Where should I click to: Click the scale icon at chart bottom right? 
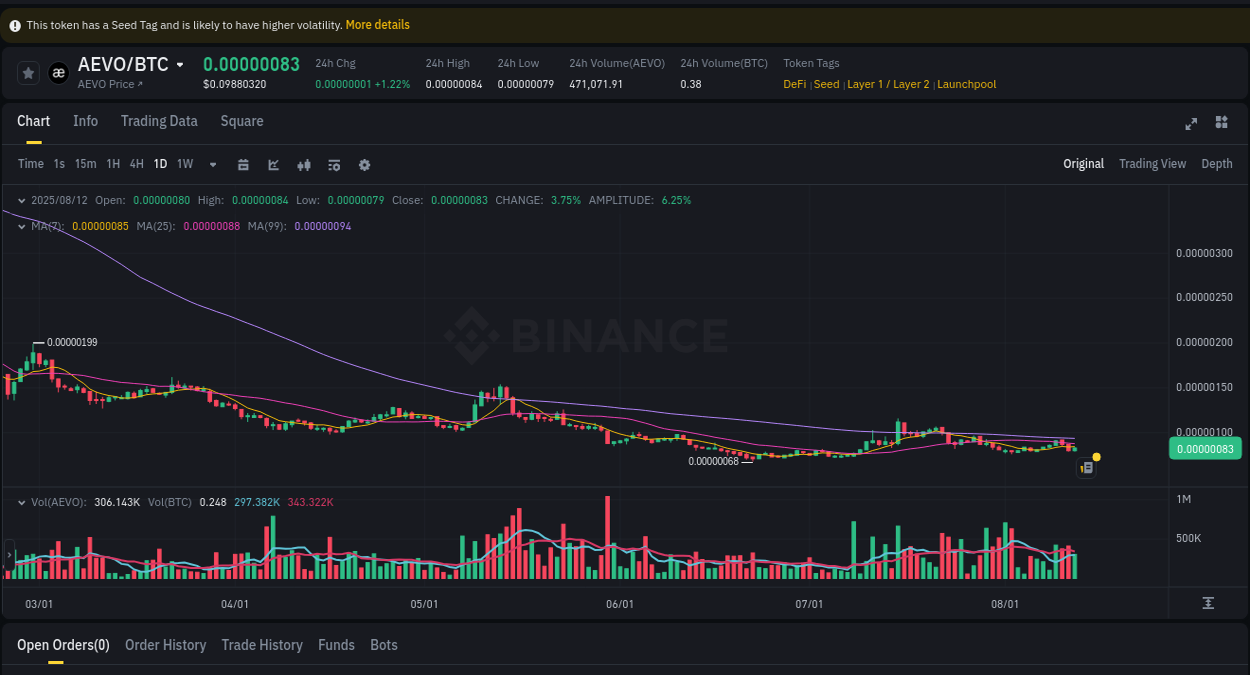coord(1209,603)
